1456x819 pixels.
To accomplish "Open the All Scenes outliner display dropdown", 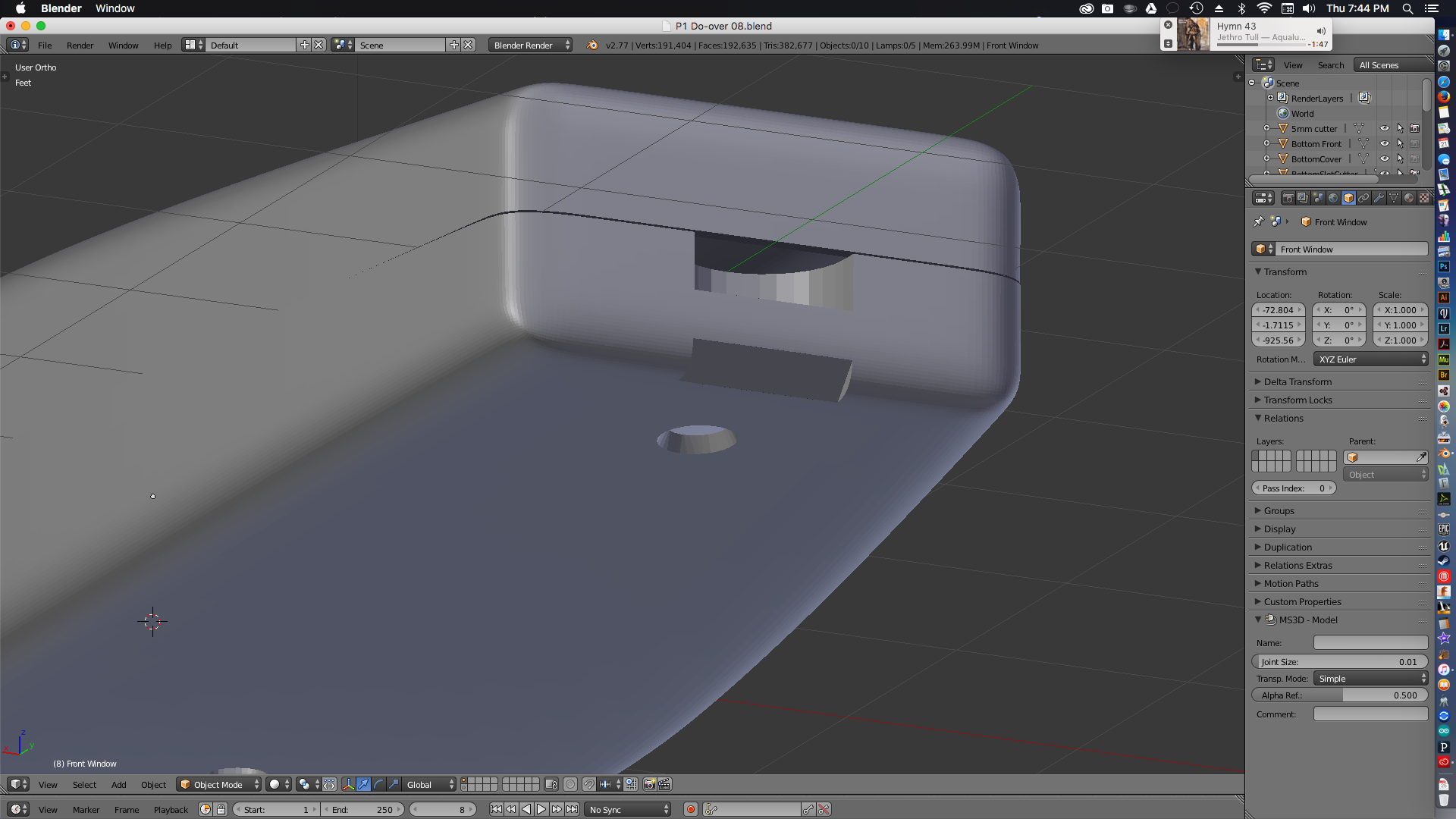I will tap(1394, 65).
